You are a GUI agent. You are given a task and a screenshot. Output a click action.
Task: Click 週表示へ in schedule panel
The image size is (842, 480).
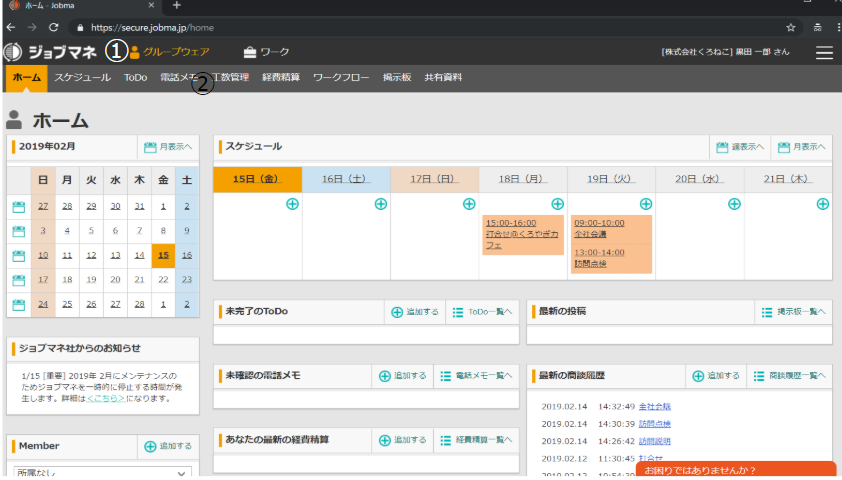740,147
